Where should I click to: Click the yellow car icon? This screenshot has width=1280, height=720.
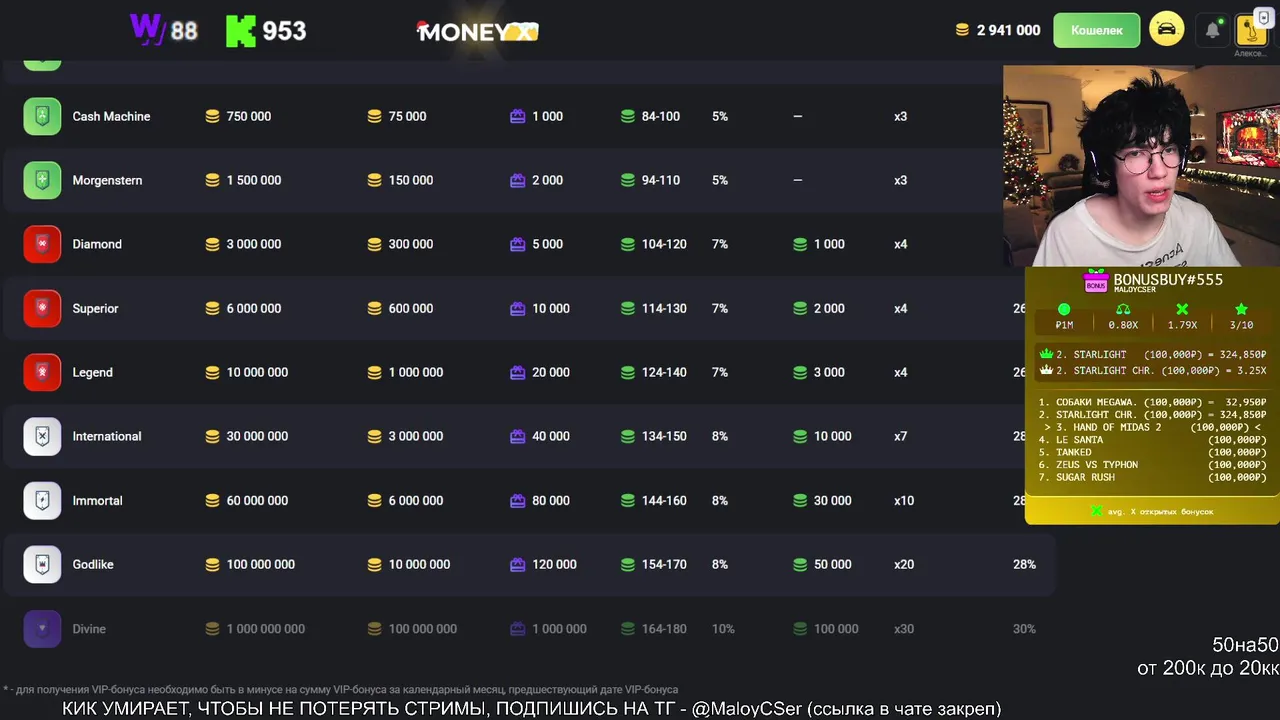click(x=1167, y=30)
